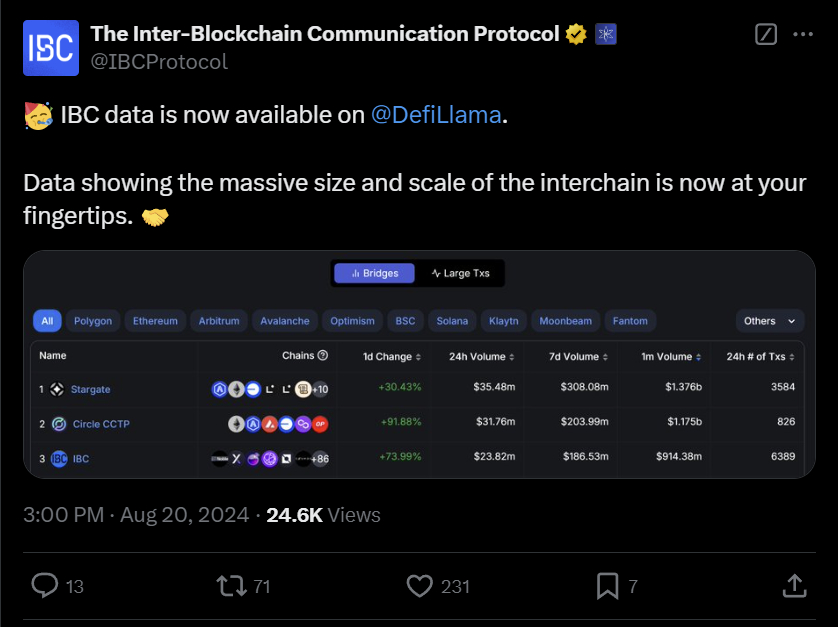Like the tweet with the heart icon

[x=419, y=587]
